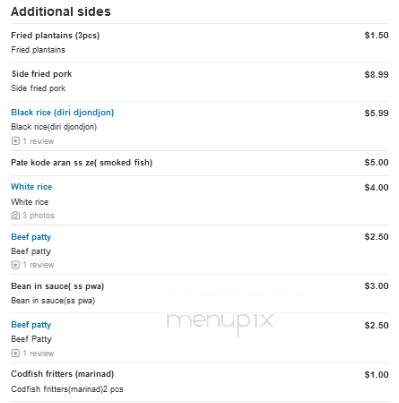Read the 1 review under first Beef patty

point(38,265)
